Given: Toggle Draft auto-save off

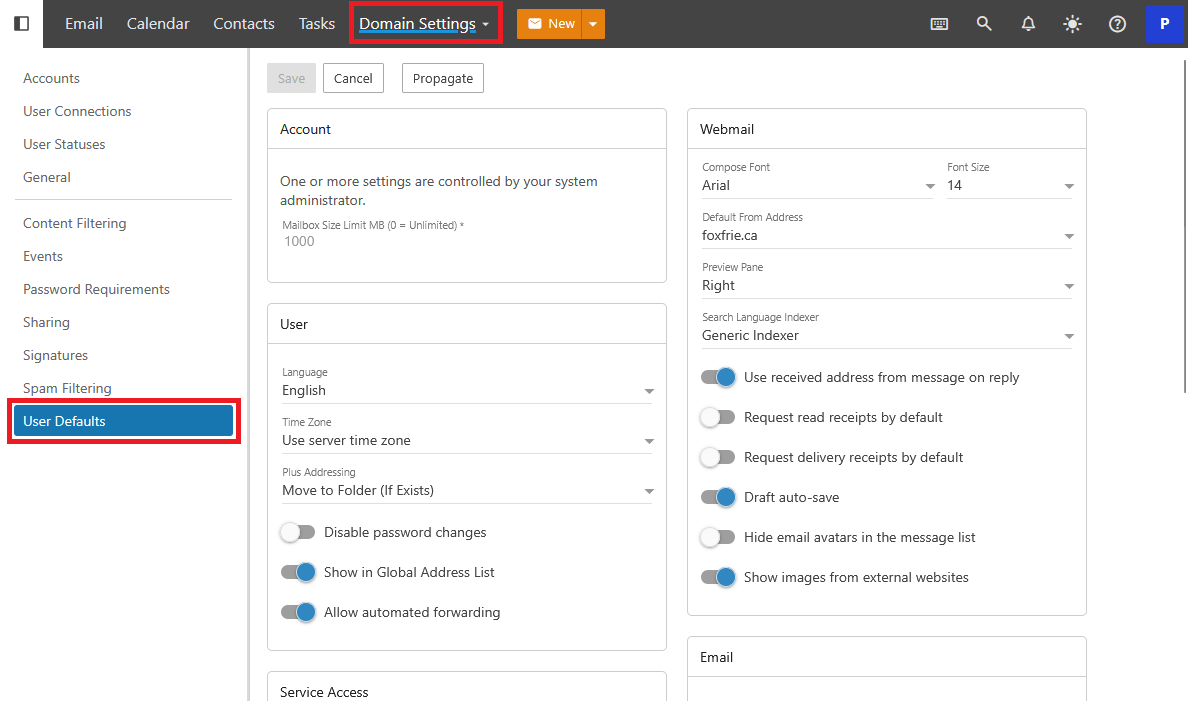Looking at the screenshot, I should (718, 498).
